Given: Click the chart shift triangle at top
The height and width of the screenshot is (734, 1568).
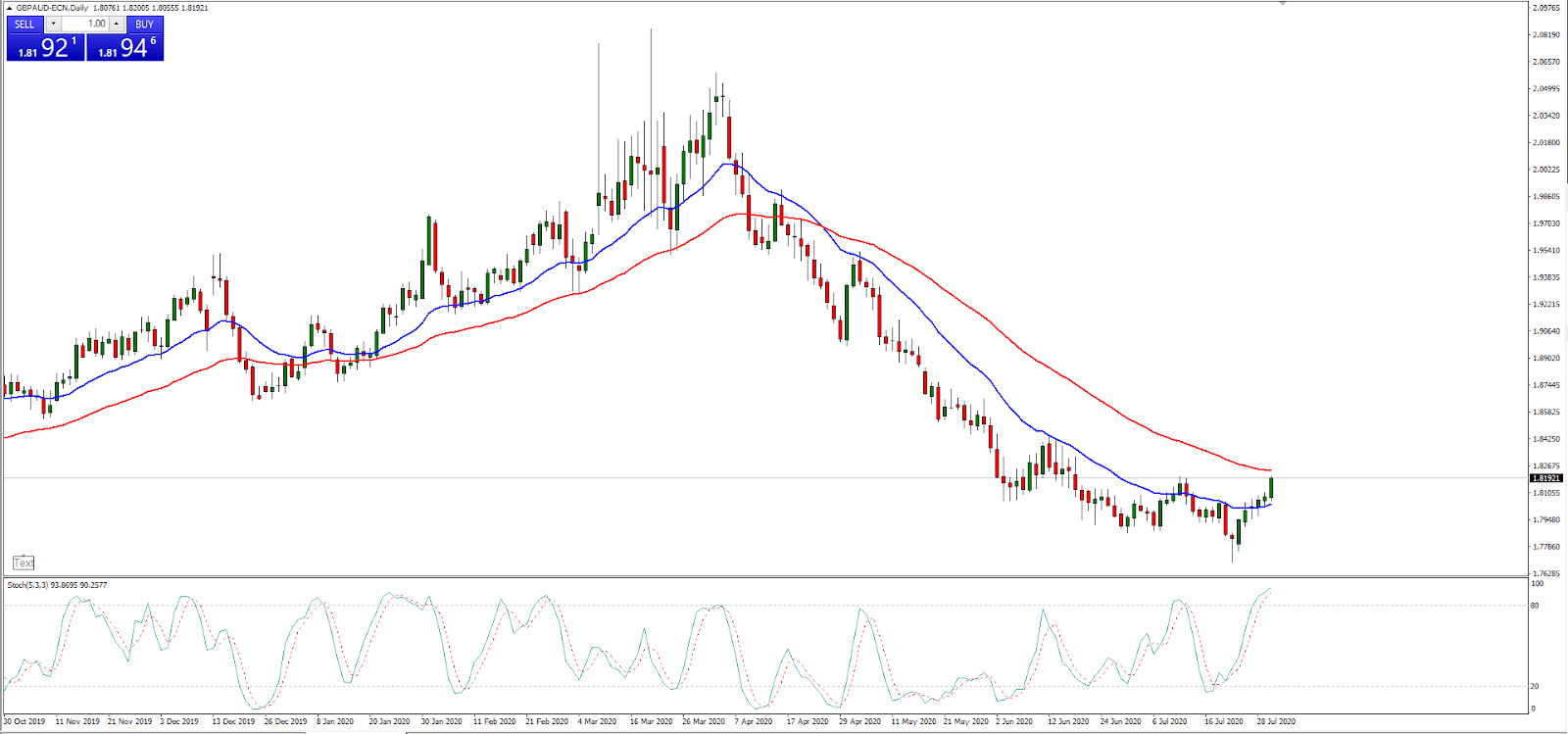Looking at the screenshot, I should (x=1282, y=4).
